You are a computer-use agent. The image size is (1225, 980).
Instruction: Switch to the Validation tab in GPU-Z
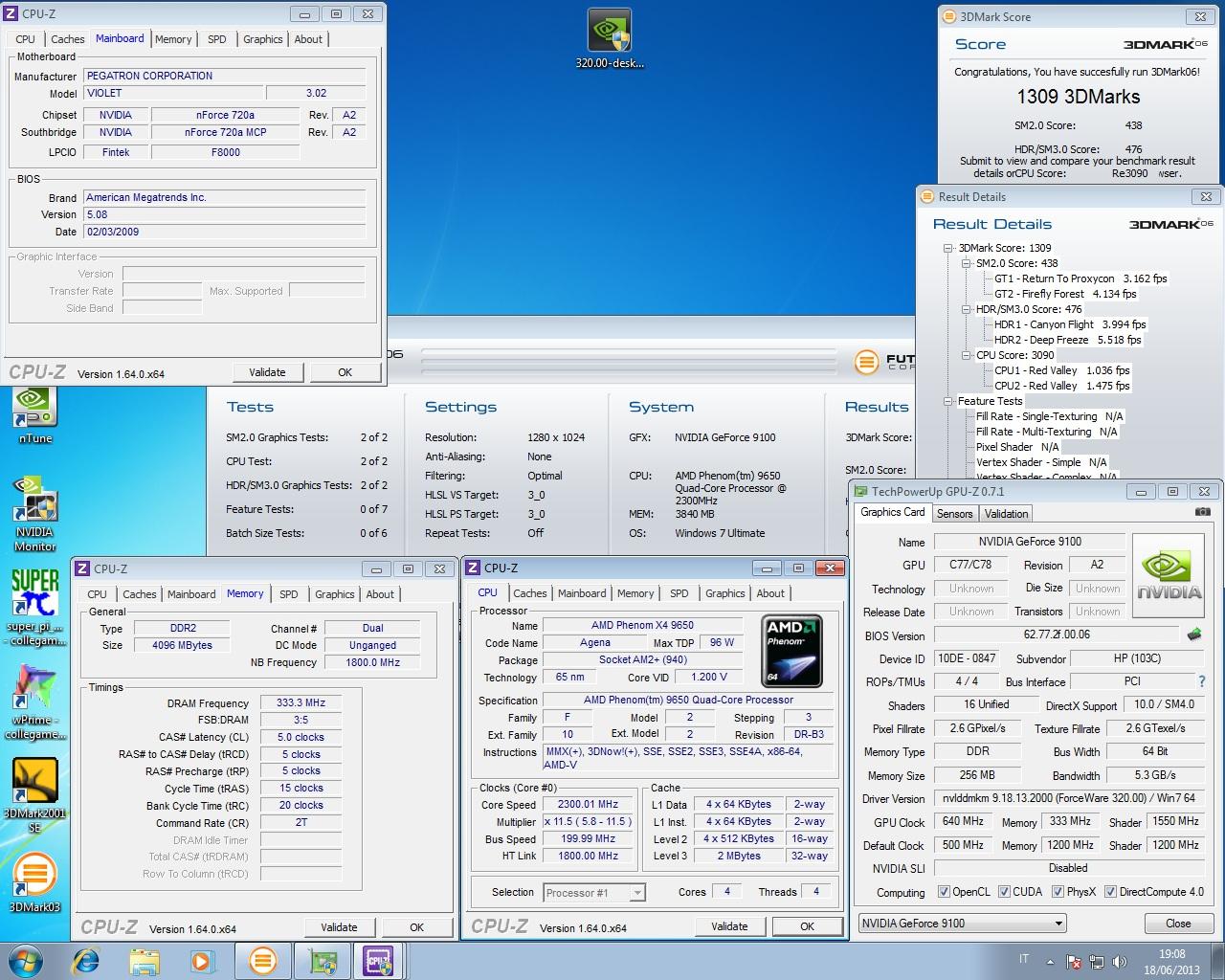point(1006,514)
